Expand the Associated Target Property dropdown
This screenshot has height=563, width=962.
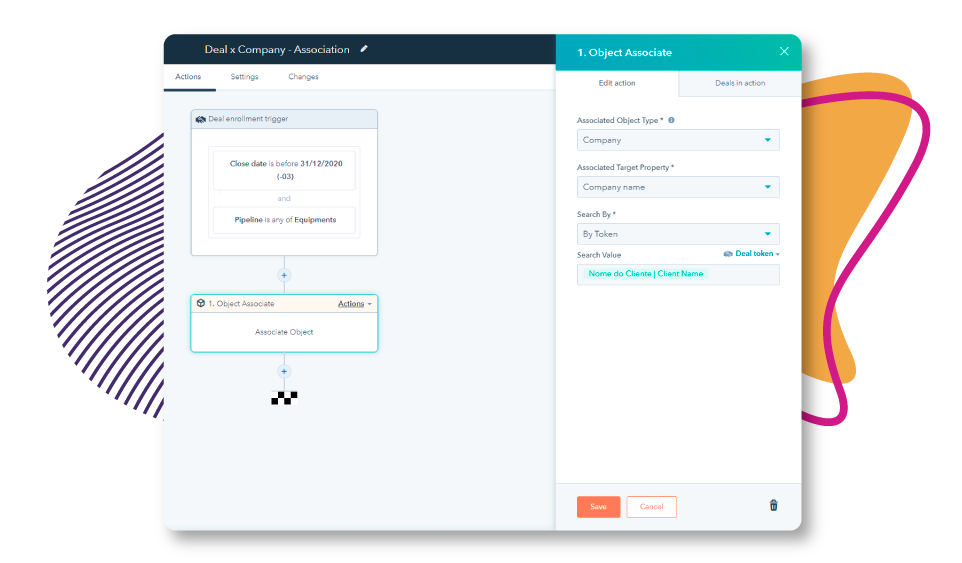pyautogui.click(x=677, y=187)
